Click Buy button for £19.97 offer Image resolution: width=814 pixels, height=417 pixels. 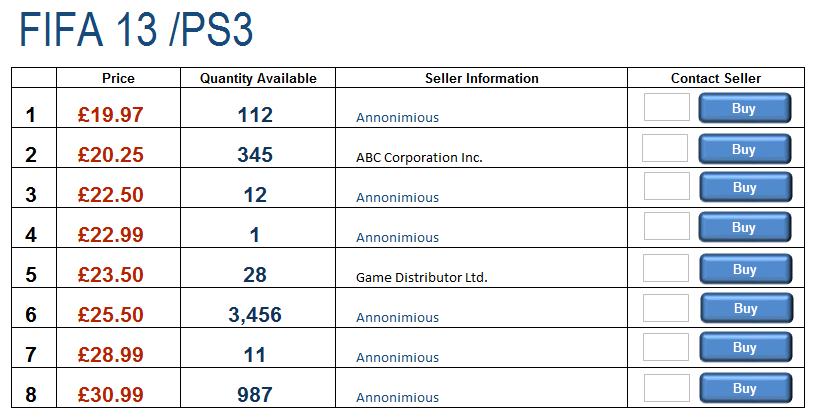[x=744, y=108]
